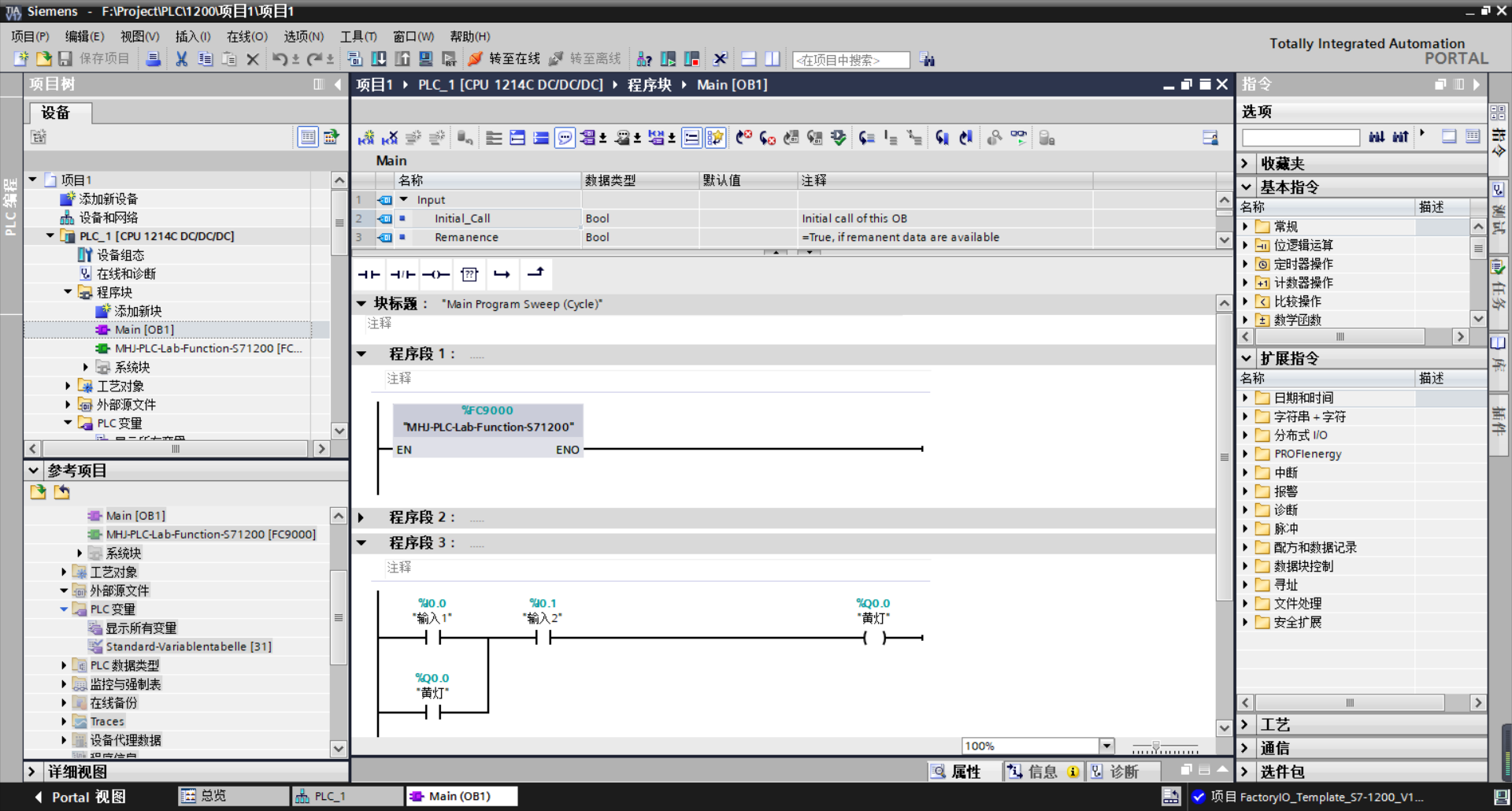This screenshot has height=811, width=1512.
Task: Open a branch in the ladder network
Action: pyautogui.click(x=503, y=274)
